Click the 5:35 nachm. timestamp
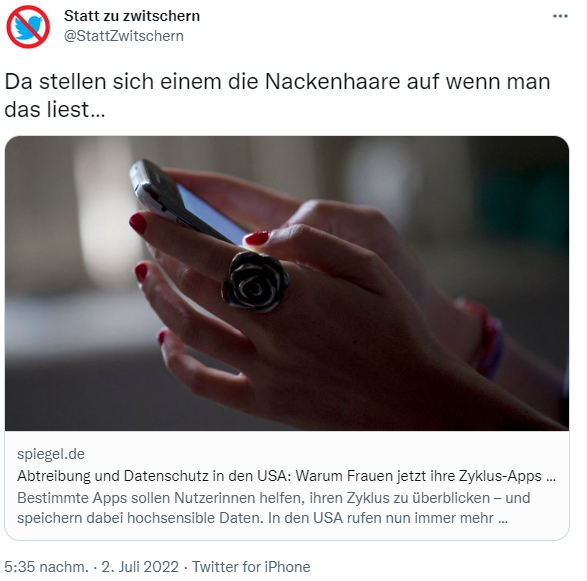Screen dimensions: 587x581 point(47,567)
